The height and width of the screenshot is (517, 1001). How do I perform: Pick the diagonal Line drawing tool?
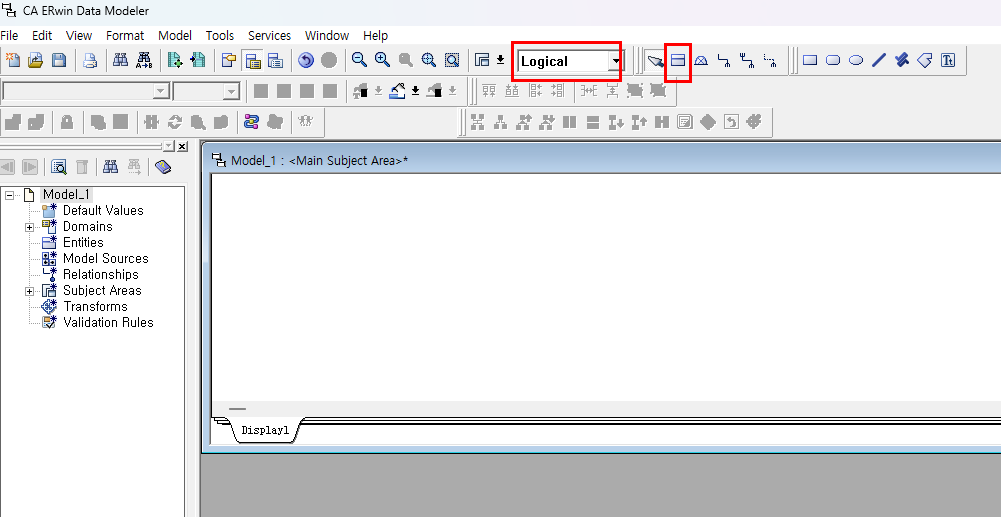(879, 61)
